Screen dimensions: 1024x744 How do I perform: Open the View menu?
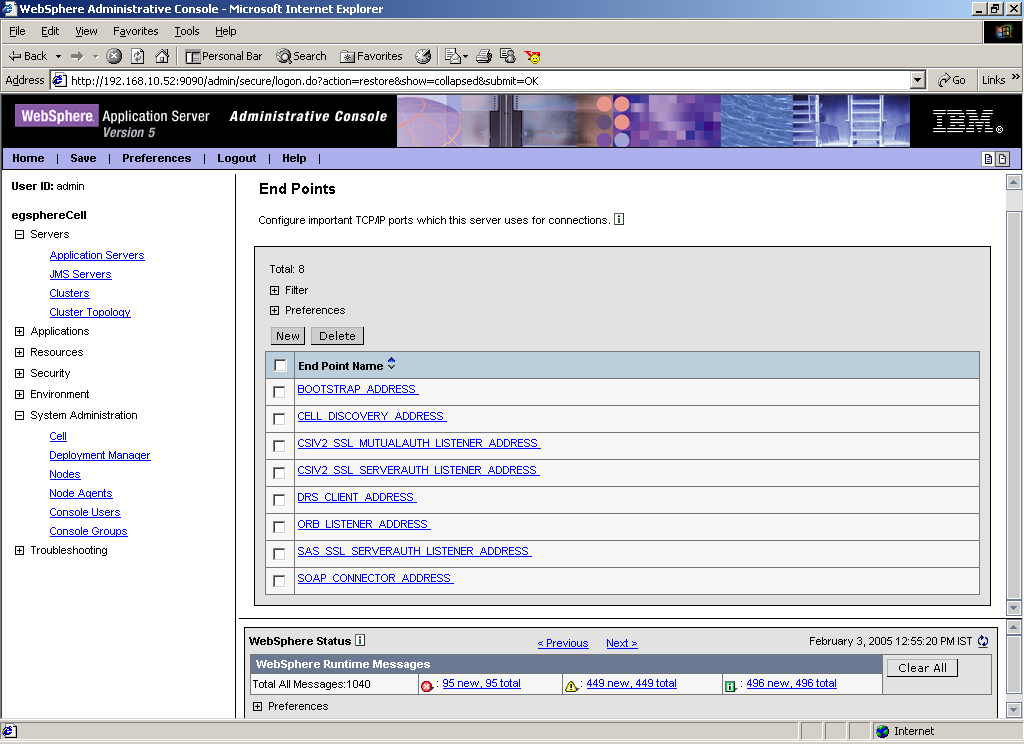click(86, 31)
